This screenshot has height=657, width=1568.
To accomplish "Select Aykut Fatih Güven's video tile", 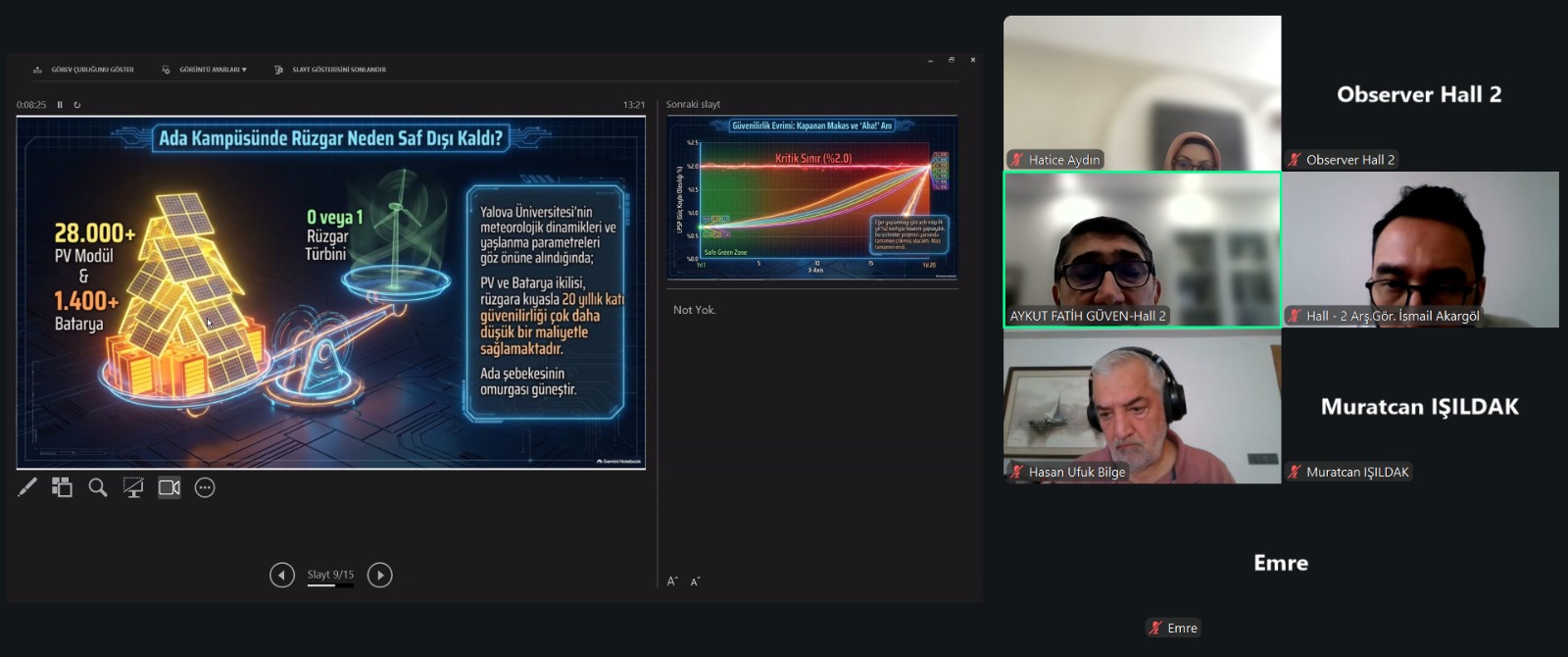I will [1142, 250].
